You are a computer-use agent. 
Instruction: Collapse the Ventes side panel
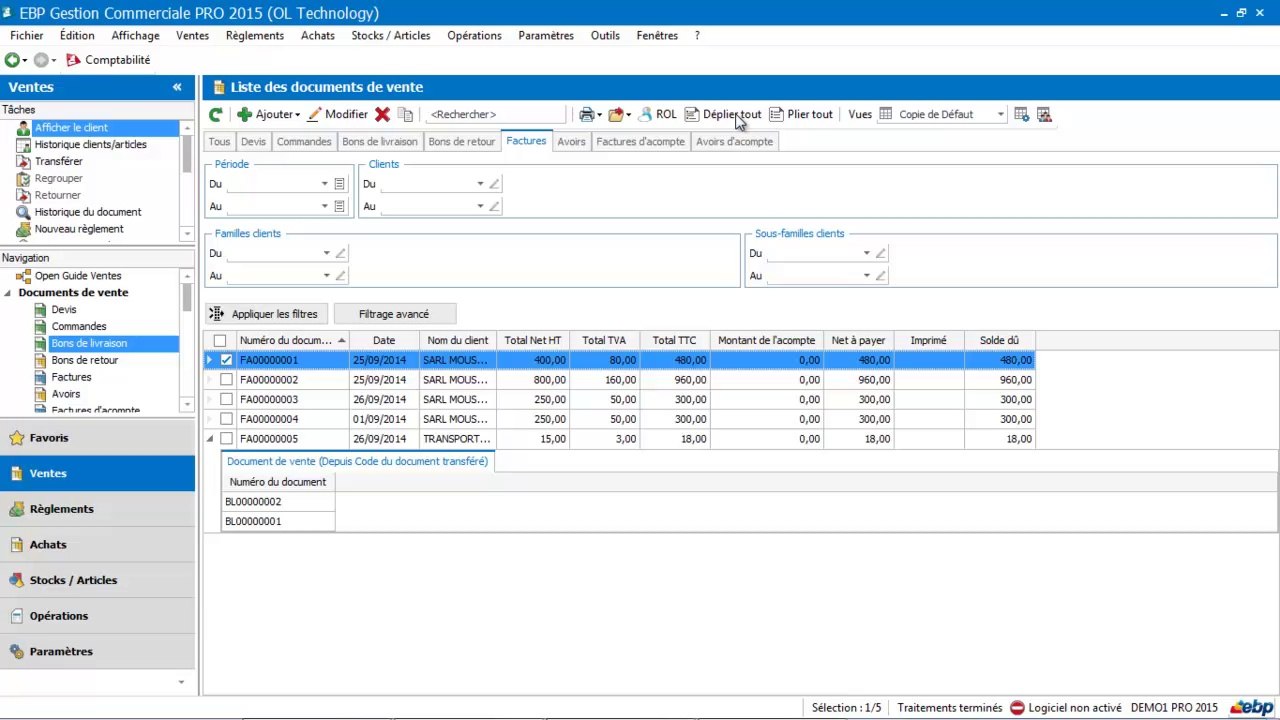coord(177,87)
